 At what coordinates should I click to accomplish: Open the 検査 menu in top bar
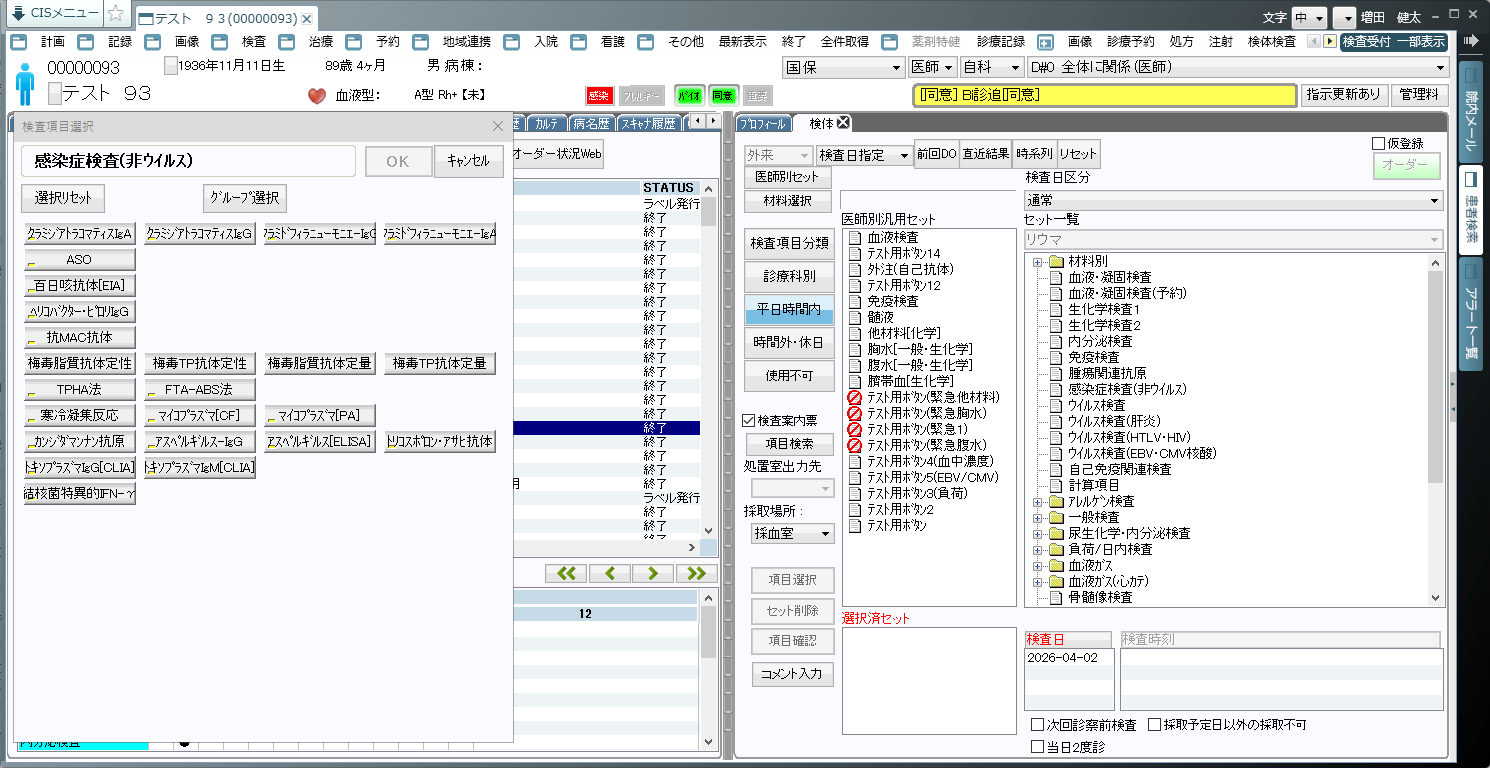point(254,42)
